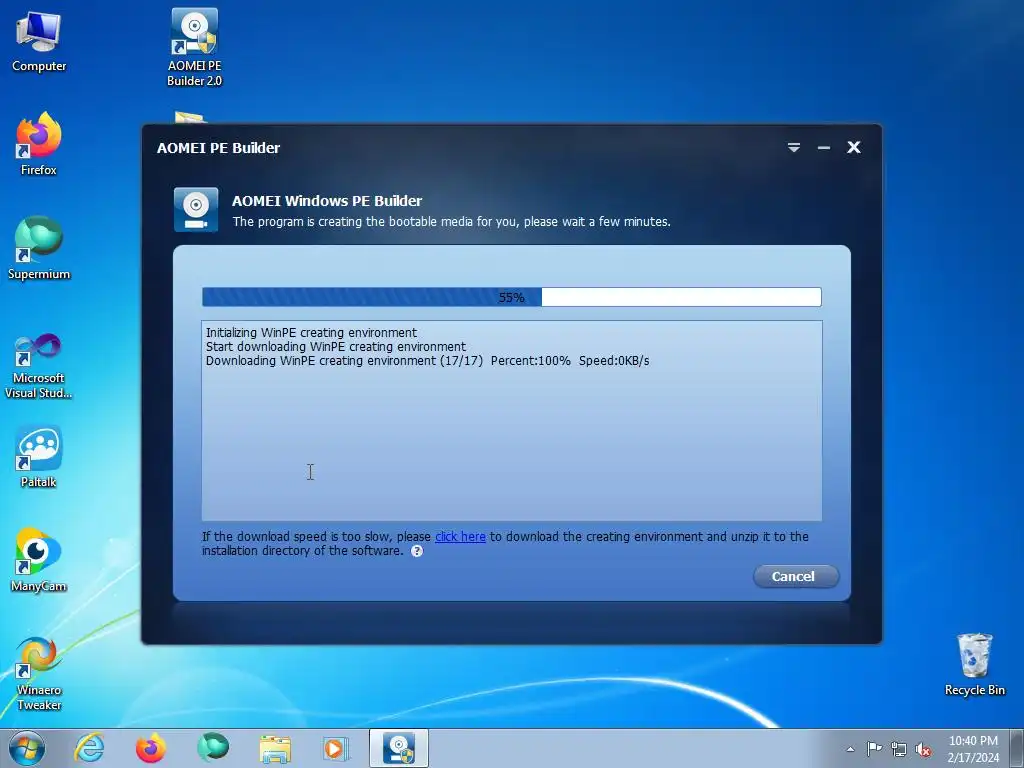Image resolution: width=1024 pixels, height=768 pixels.
Task: Cancel the bootable media creation
Action: point(796,576)
